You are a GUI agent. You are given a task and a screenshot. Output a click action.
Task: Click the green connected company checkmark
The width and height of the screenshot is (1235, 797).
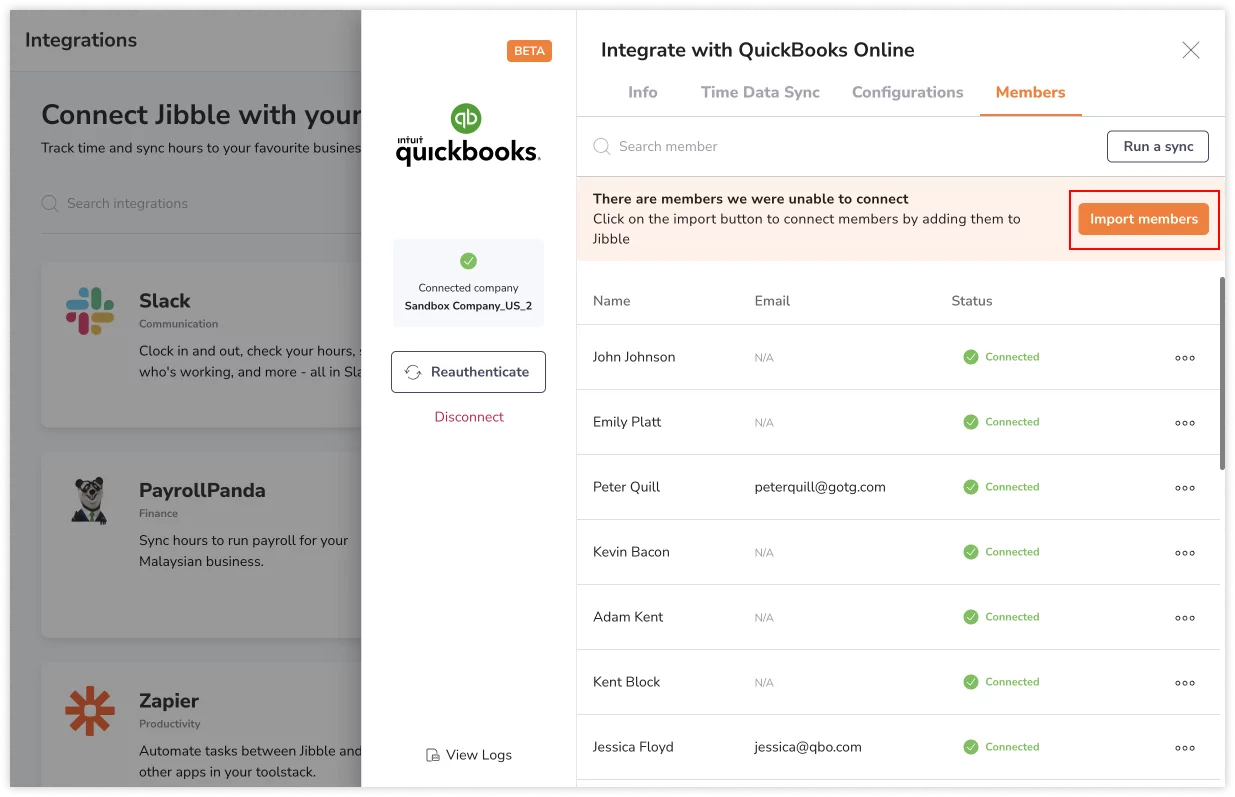[x=468, y=261]
